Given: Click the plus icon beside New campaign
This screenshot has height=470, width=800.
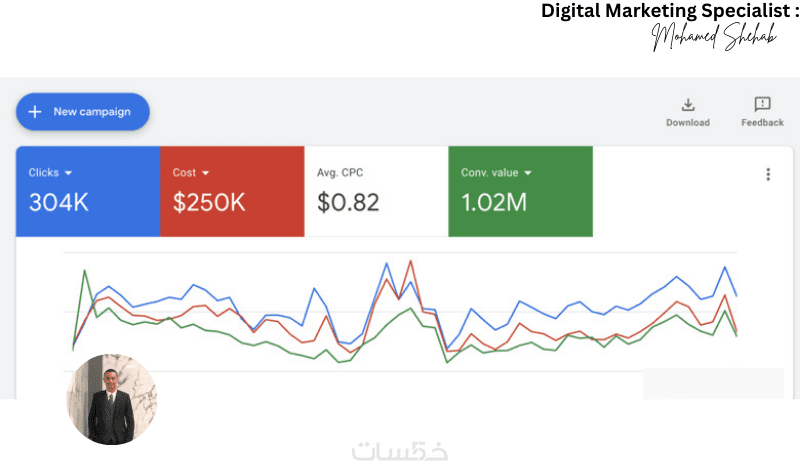Looking at the screenshot, I should pos(34,112).
